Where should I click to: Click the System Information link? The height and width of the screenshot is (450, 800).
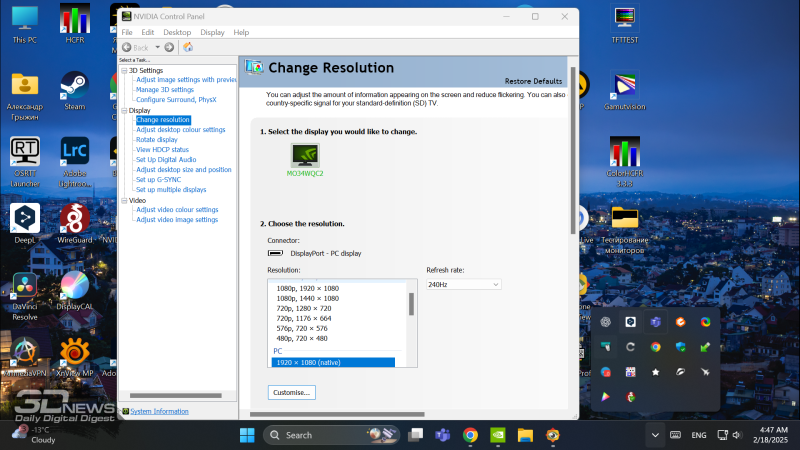[159, 411]
